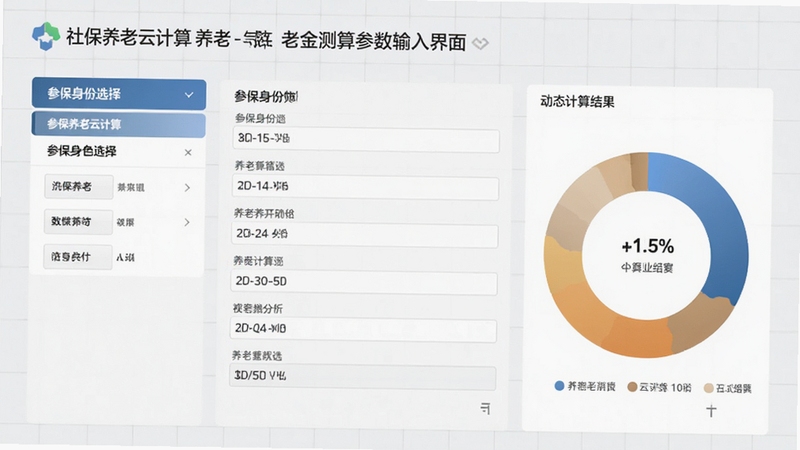The width and height of the screenshot is (800, 450).
Task: Click the 2D-Q4 input field
Action: [x=363, y=330]
